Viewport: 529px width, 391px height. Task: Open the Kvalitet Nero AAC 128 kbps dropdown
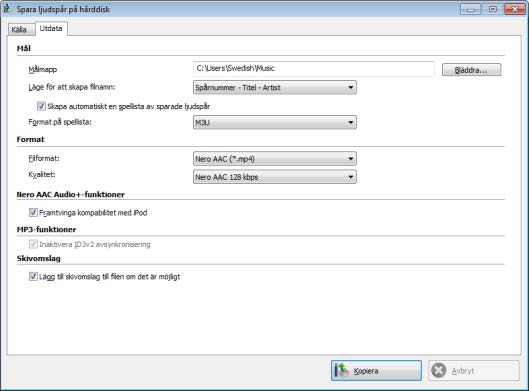pyautogui.click(x=275, y=177)
